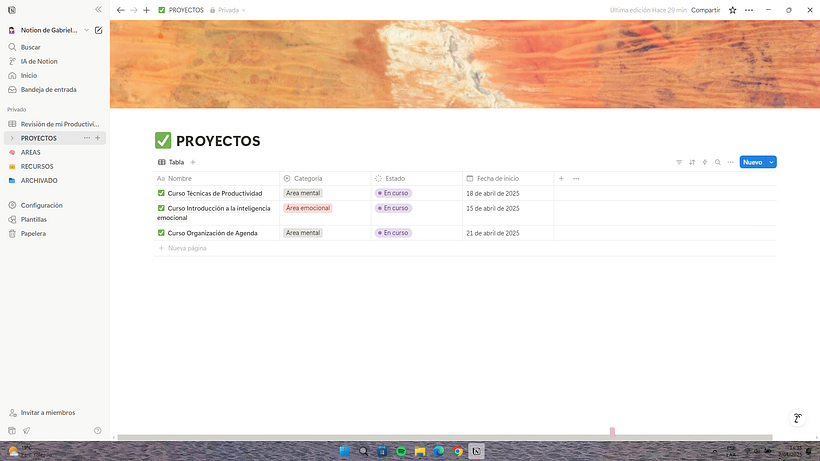Open IA de Notion

[55, 61]
